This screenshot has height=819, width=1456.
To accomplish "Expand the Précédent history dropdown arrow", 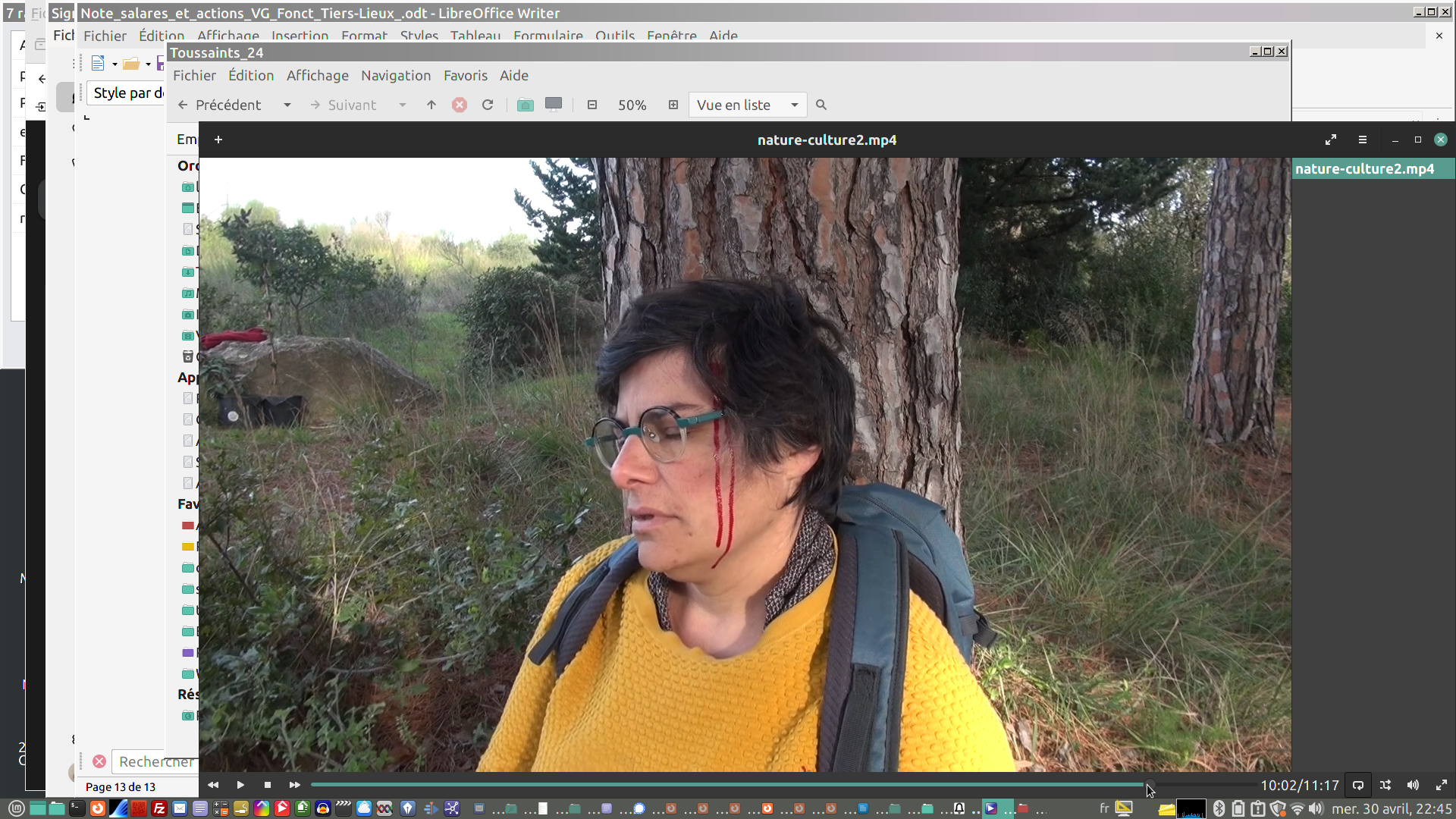I will (287, 105).
